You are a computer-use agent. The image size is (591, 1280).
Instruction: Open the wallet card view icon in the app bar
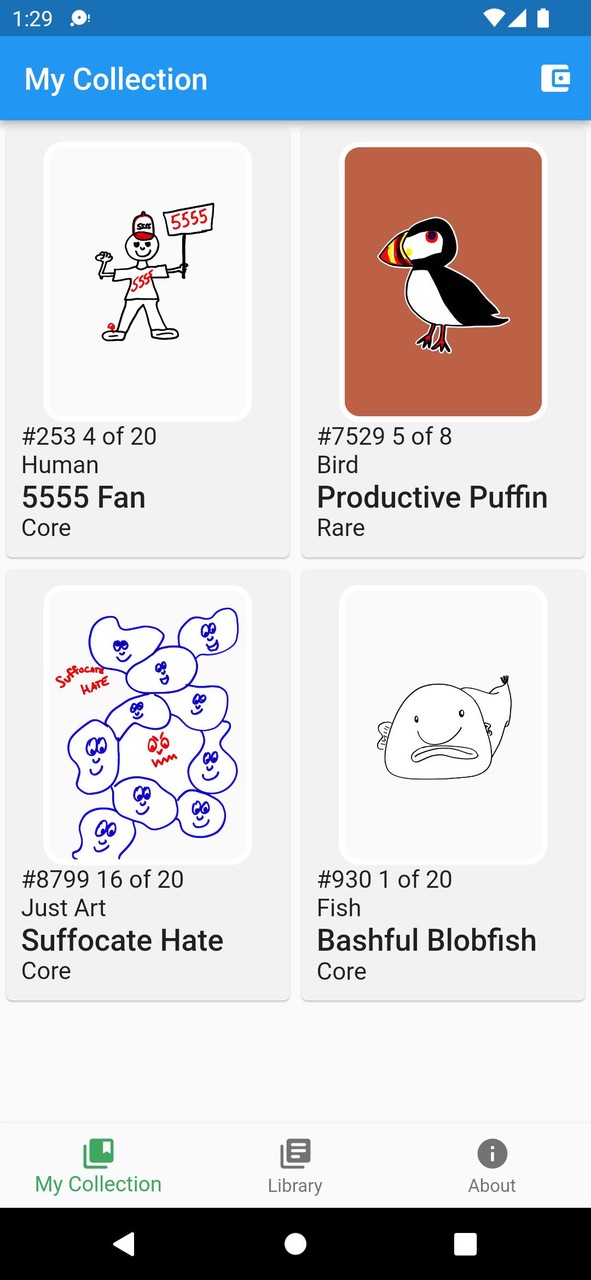click(x=556, y=78)
